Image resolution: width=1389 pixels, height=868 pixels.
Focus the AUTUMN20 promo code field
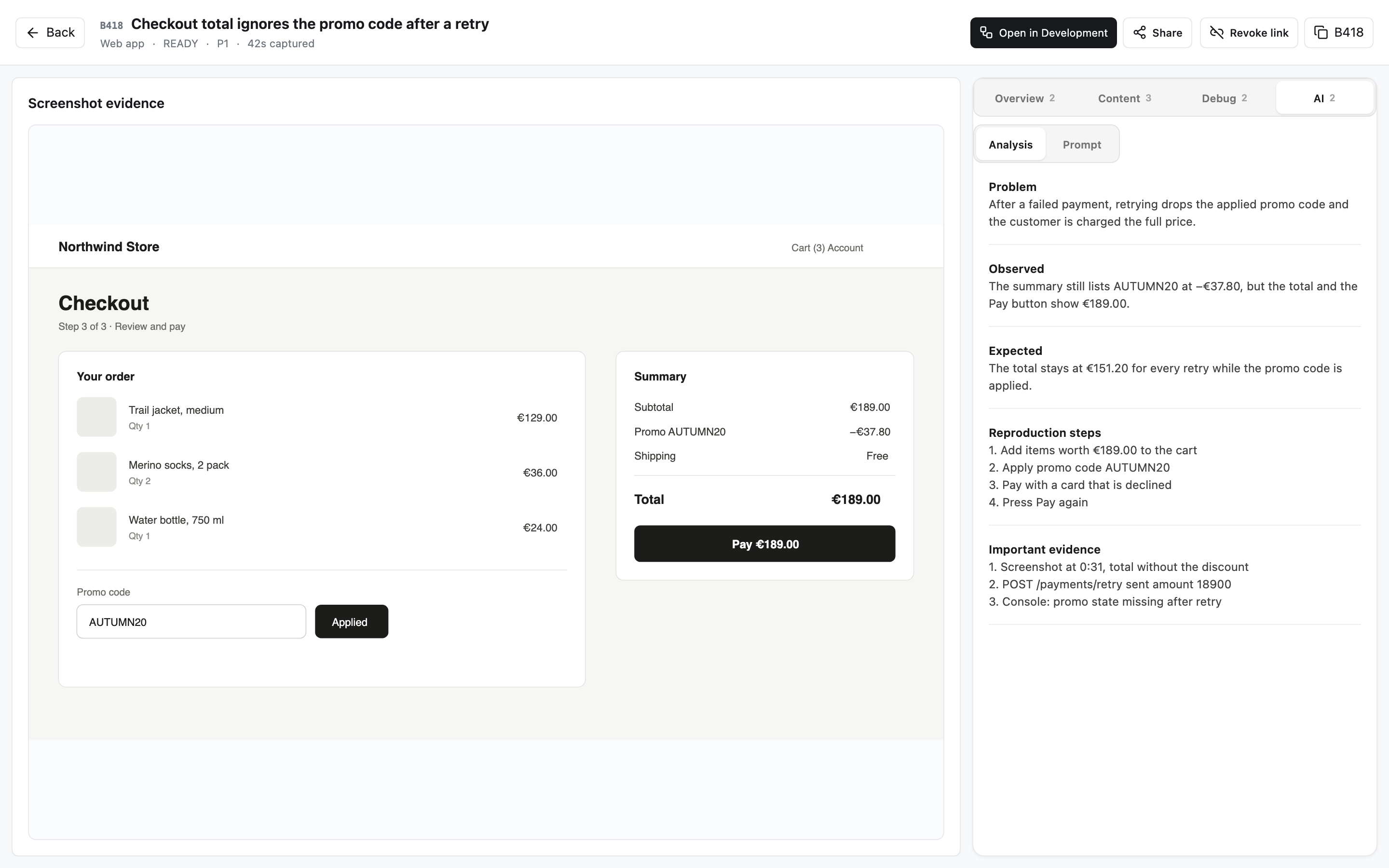pos(191,622)
